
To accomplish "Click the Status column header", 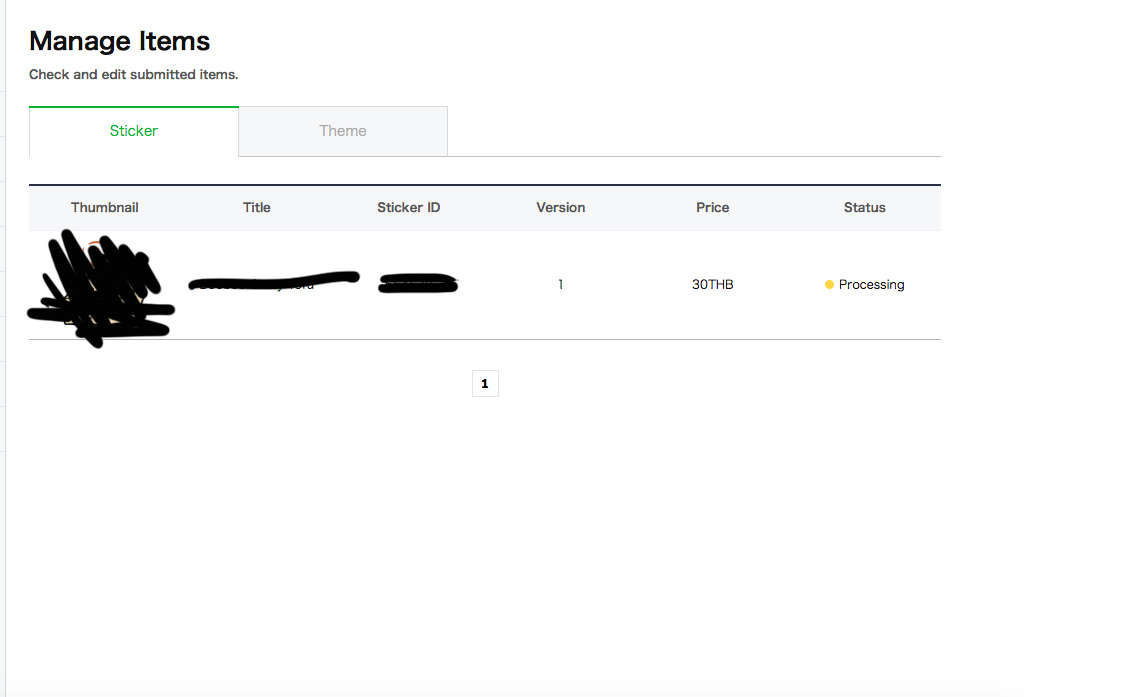I will click(x=864, y=207).
